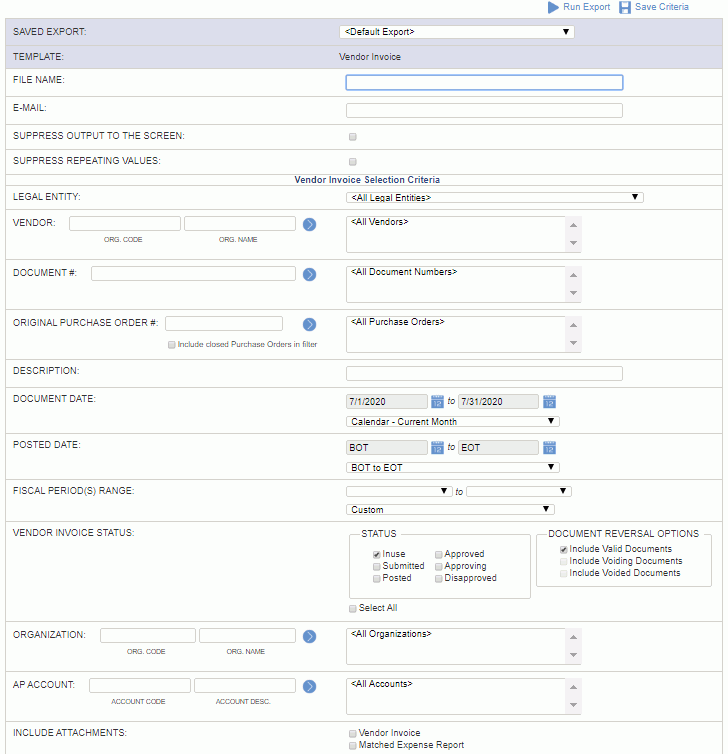Image resolution: width=728 pixels, height=754 pixels.
Task: Check the Approving status checkbox
Action: coord(439,566)
